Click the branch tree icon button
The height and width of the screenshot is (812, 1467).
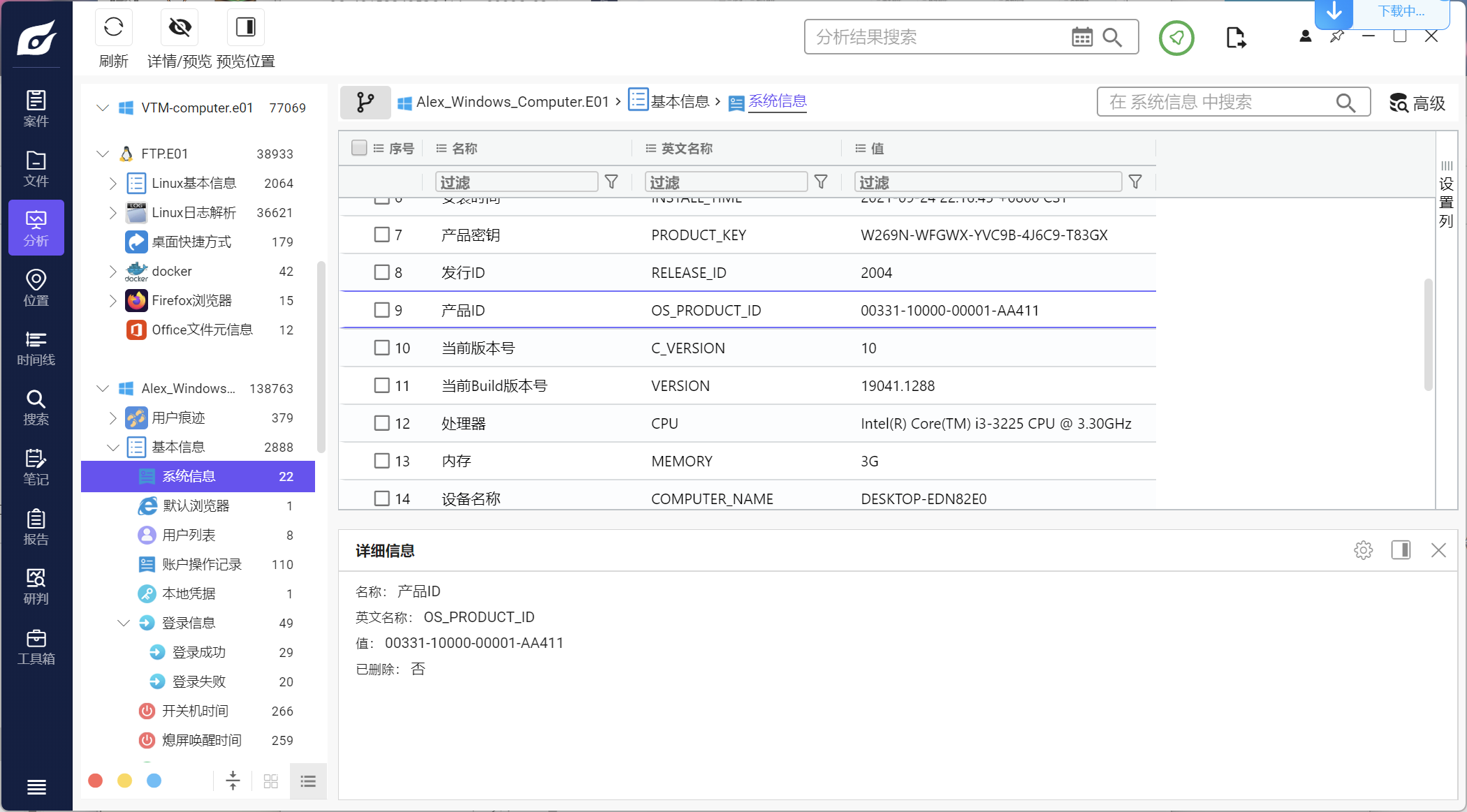tap(365, 103)
